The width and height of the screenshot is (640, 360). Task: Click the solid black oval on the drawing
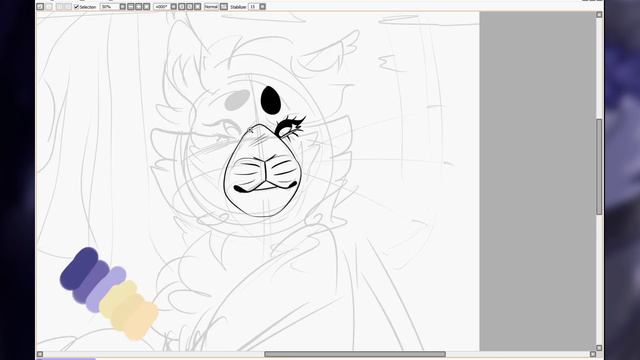[271, 100]
